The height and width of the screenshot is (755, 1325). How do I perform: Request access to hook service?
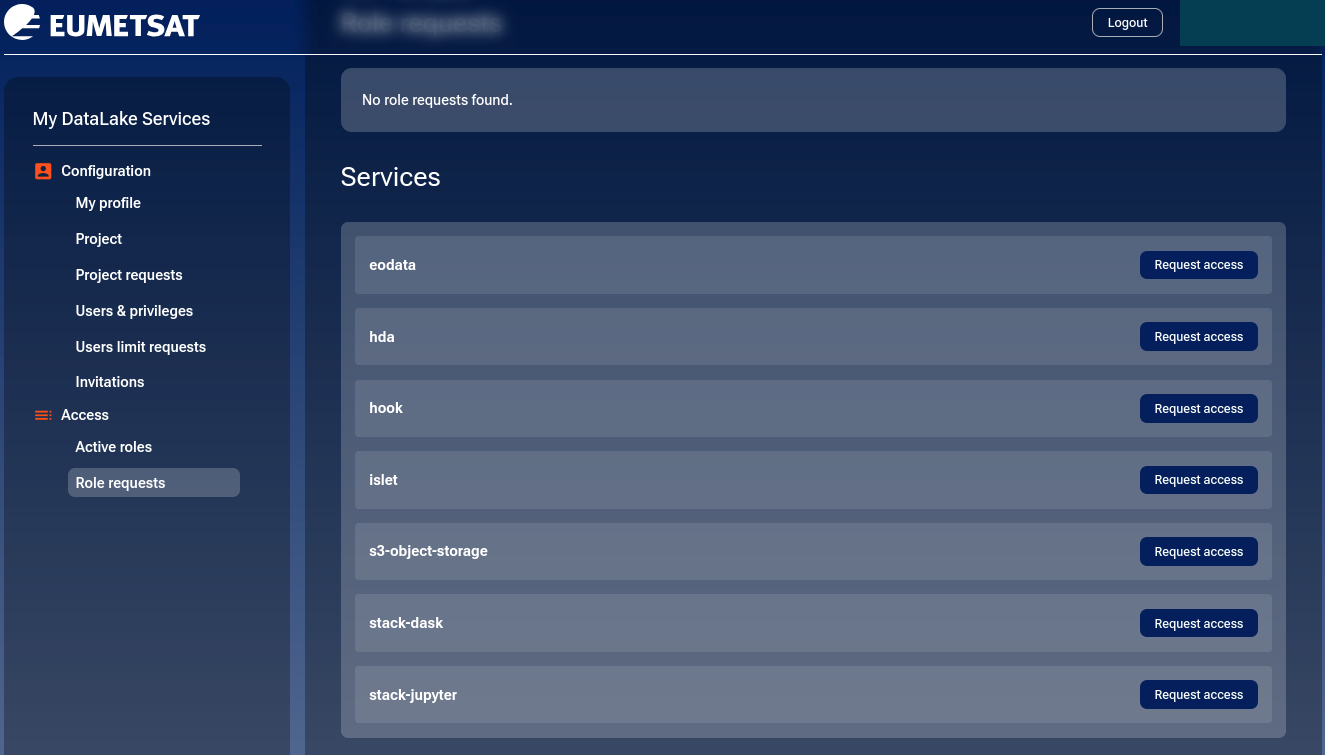pos(1198,409)
